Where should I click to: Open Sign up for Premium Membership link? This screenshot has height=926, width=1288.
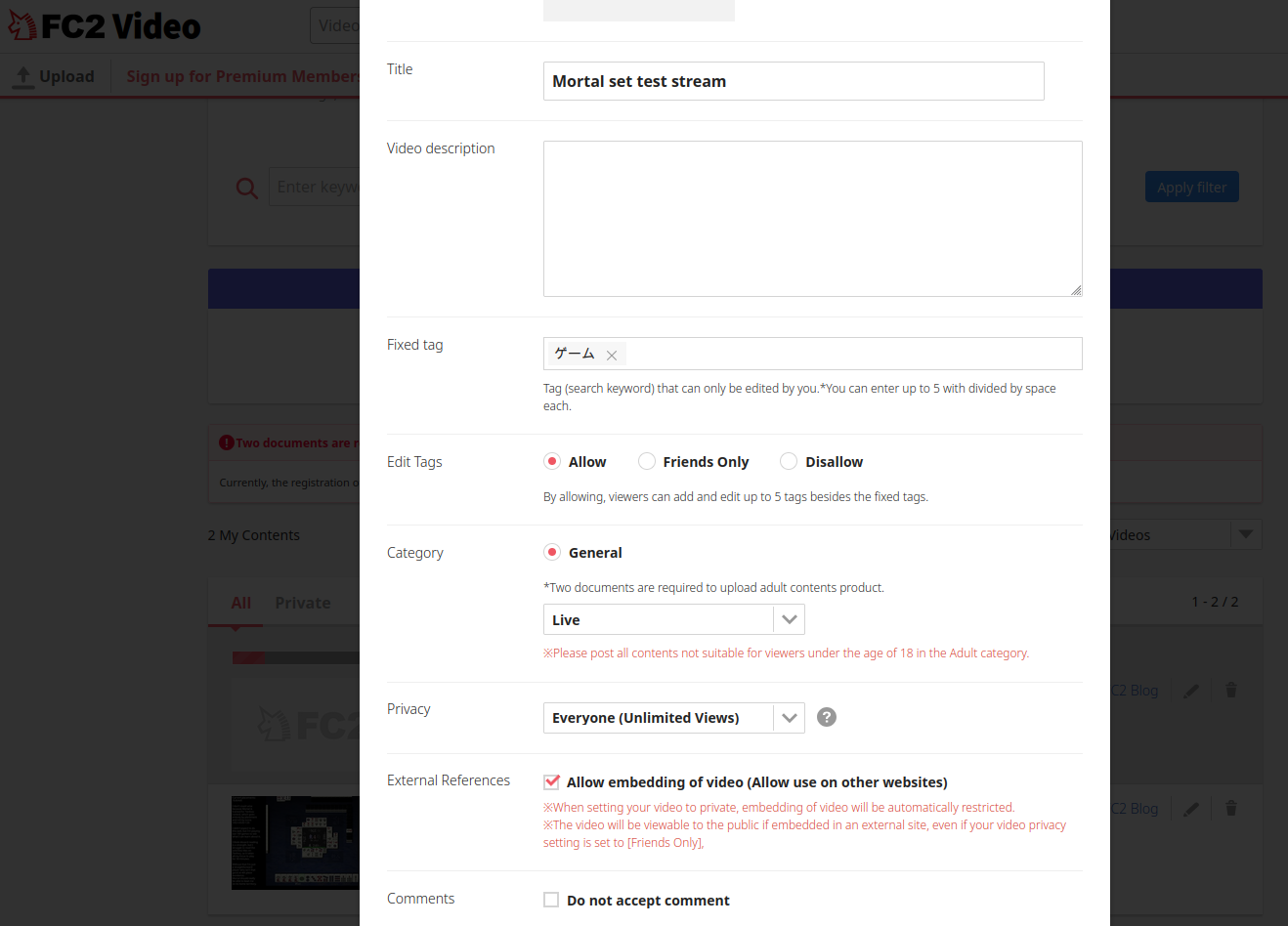tap(242, 76)
